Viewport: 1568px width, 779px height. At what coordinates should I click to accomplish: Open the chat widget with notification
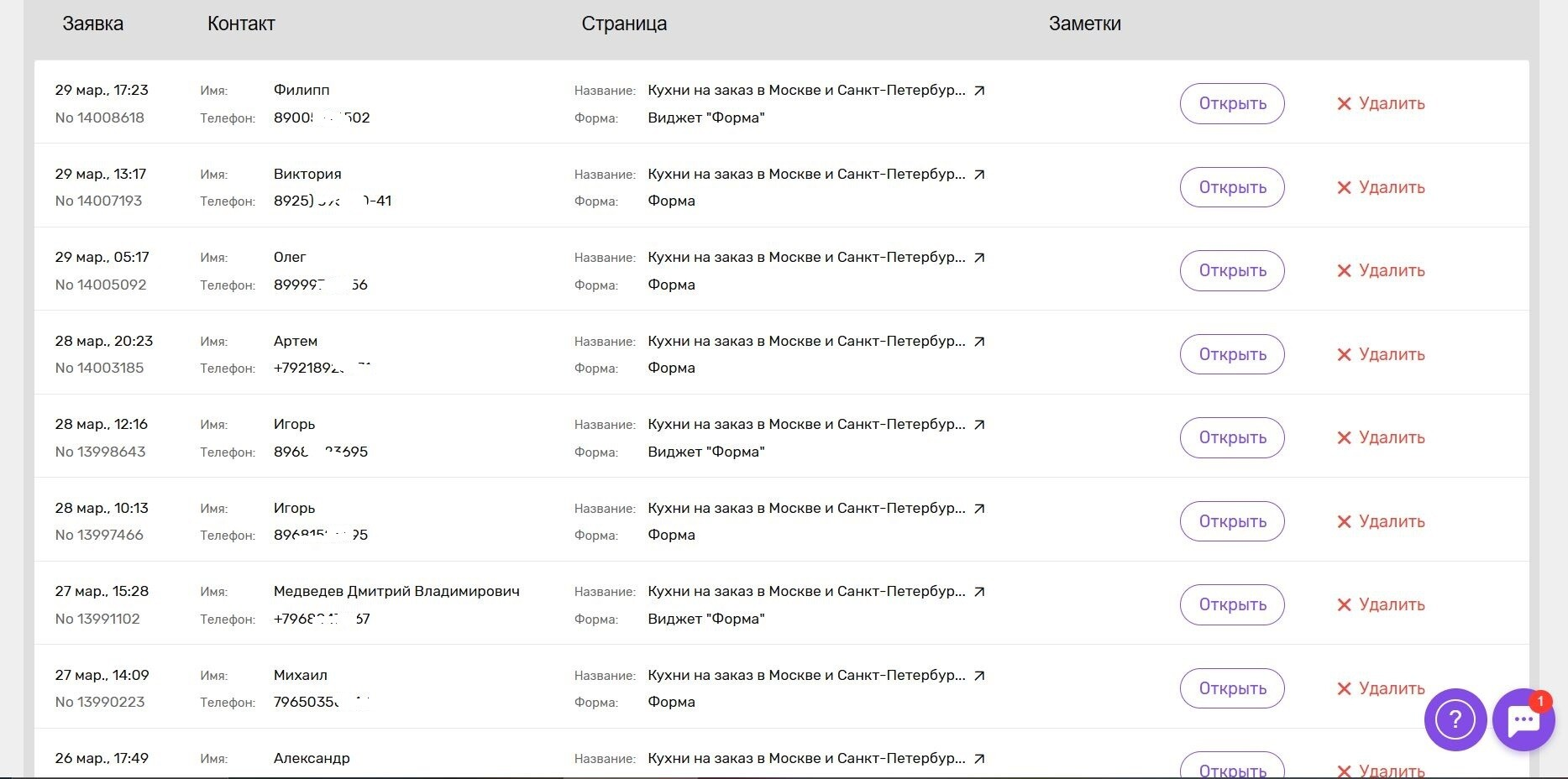click(1523, 719)
